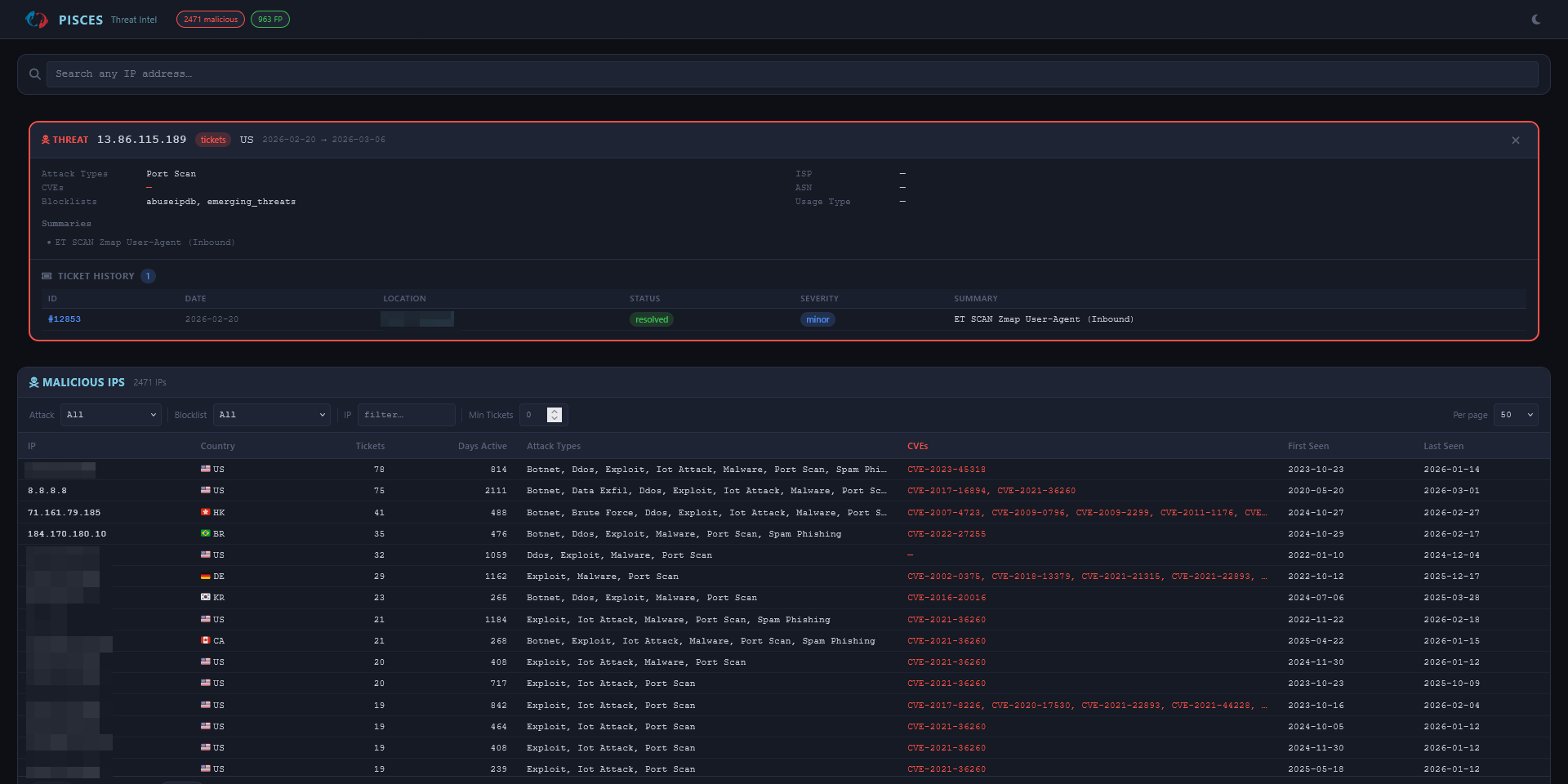Image resolution: width=1568 pixels, height=784 pixels.
Task: Click the ticket history icon
Action: click(47, 276)
